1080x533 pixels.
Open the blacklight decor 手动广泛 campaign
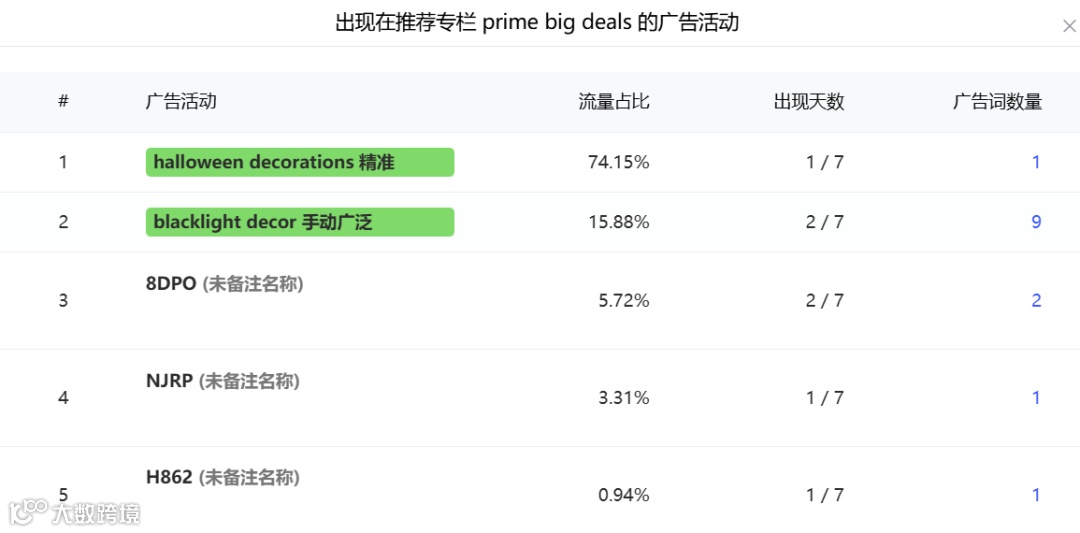tap(299, 222)
